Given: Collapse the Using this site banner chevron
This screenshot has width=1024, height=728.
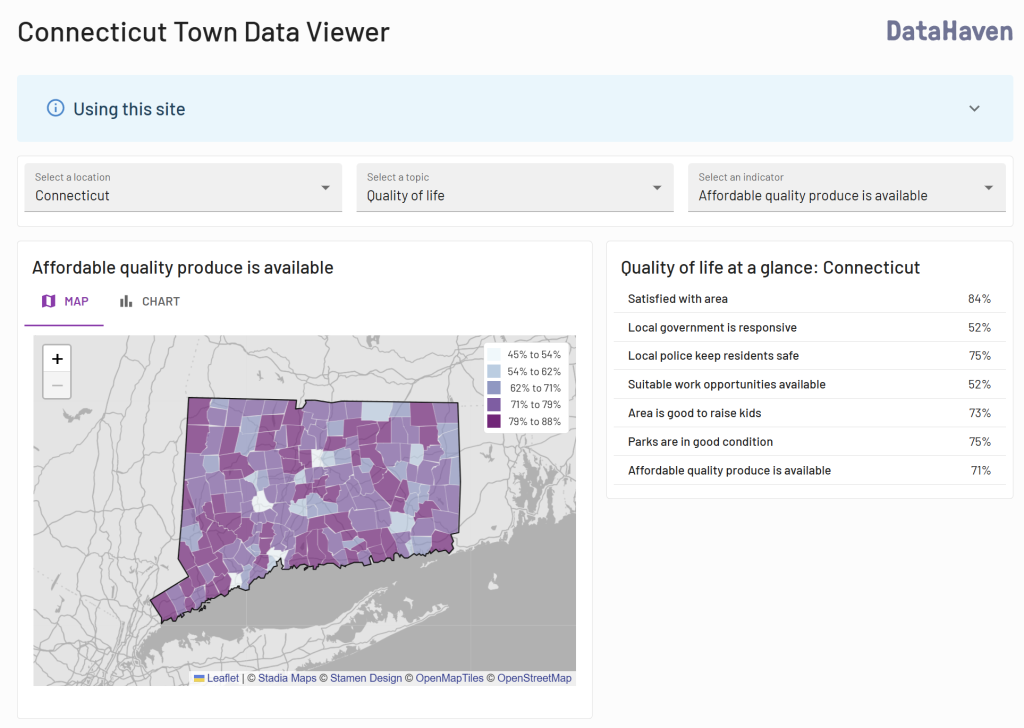Looking at the screenshot, I should pos(973,108).
